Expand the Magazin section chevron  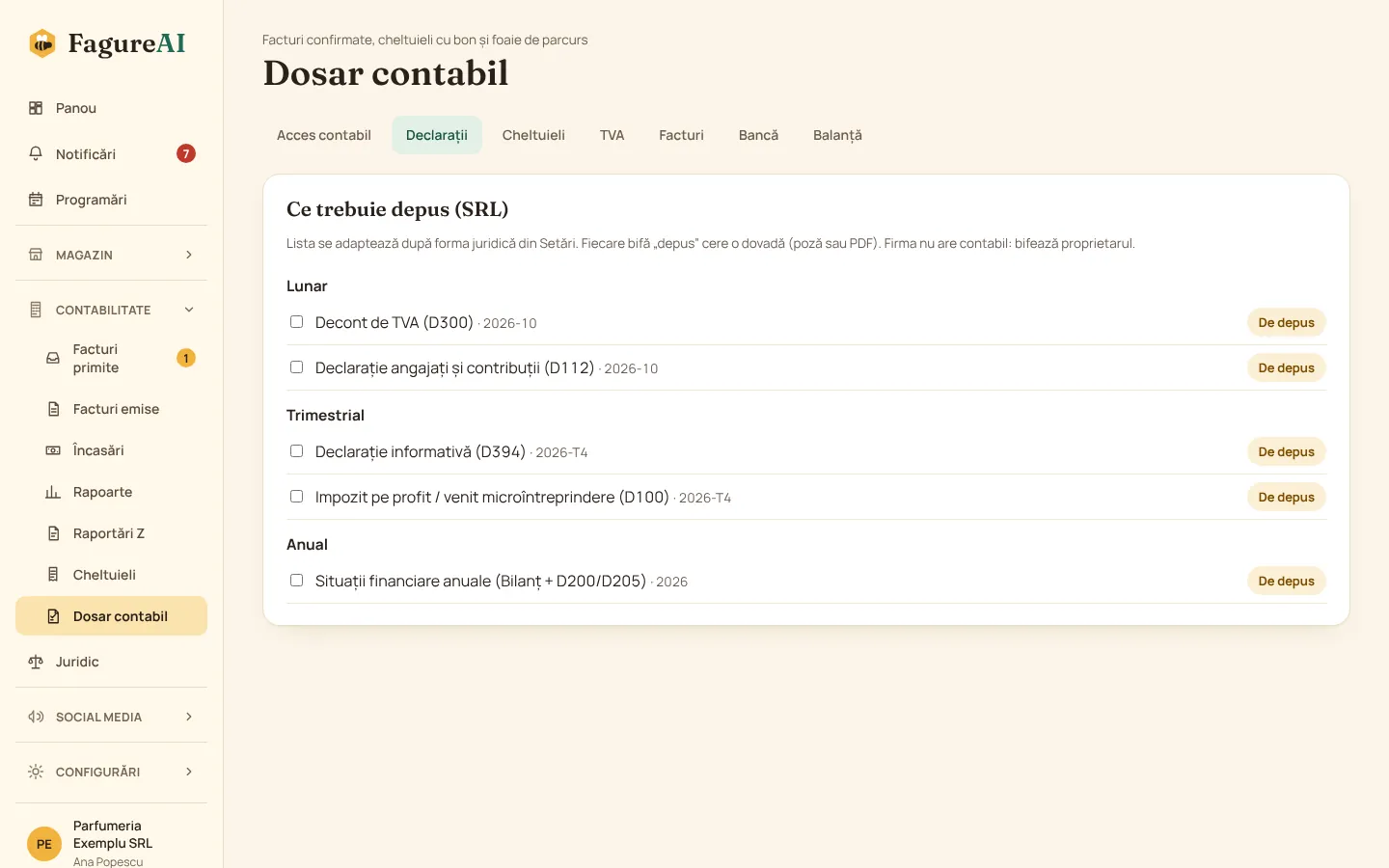[x=189, y=255]
